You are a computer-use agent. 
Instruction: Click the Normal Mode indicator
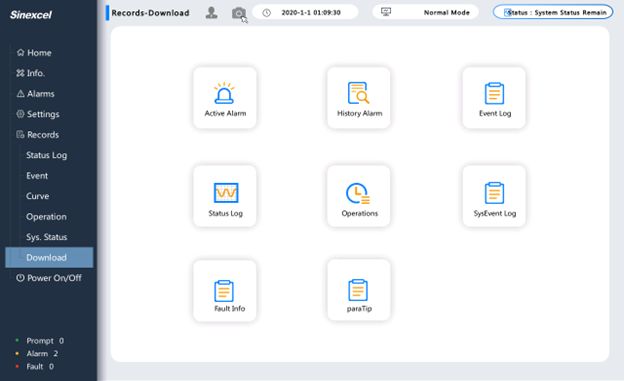click(425, 12)
